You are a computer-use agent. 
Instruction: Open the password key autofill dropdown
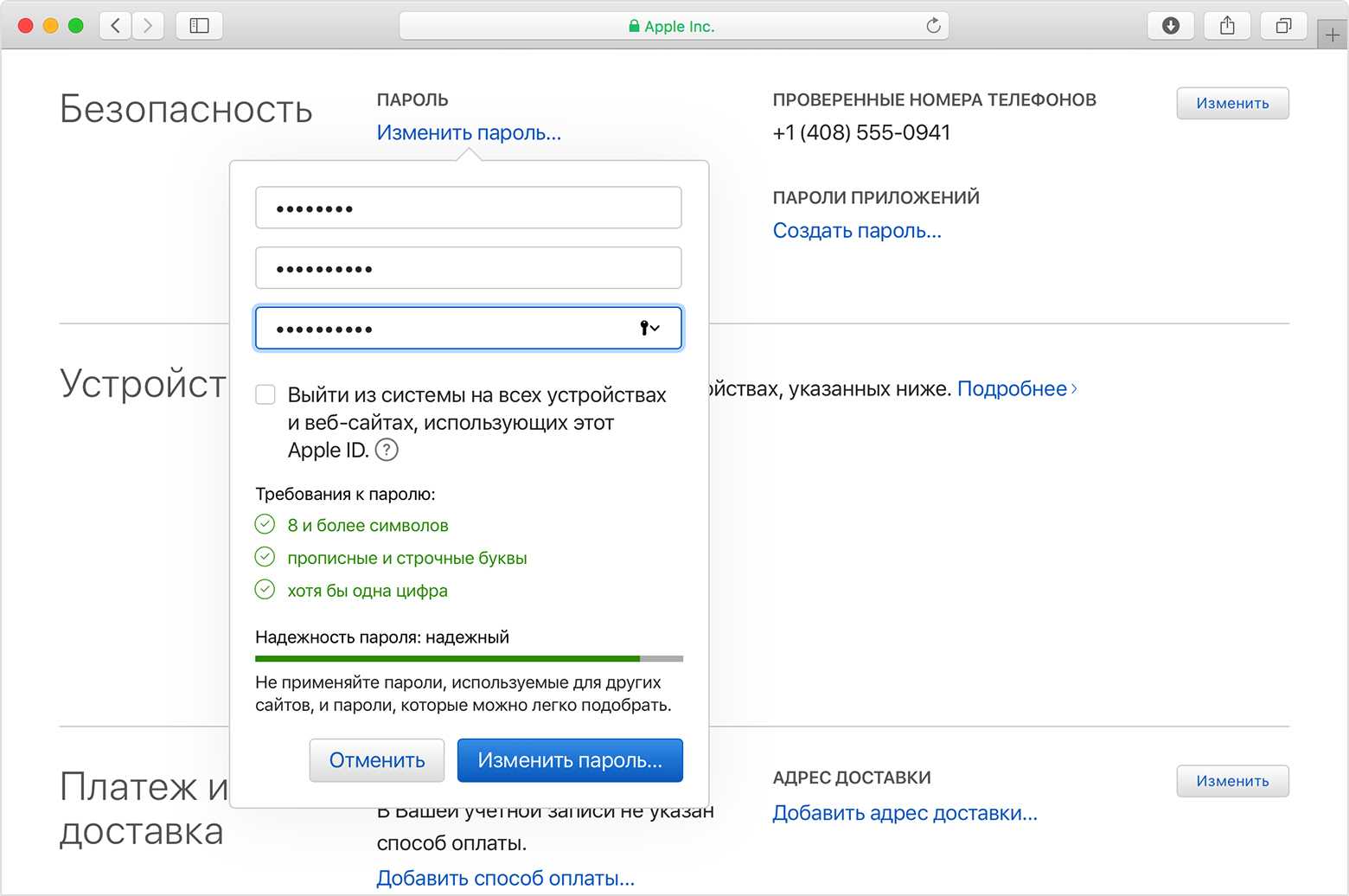click(649, 328)
